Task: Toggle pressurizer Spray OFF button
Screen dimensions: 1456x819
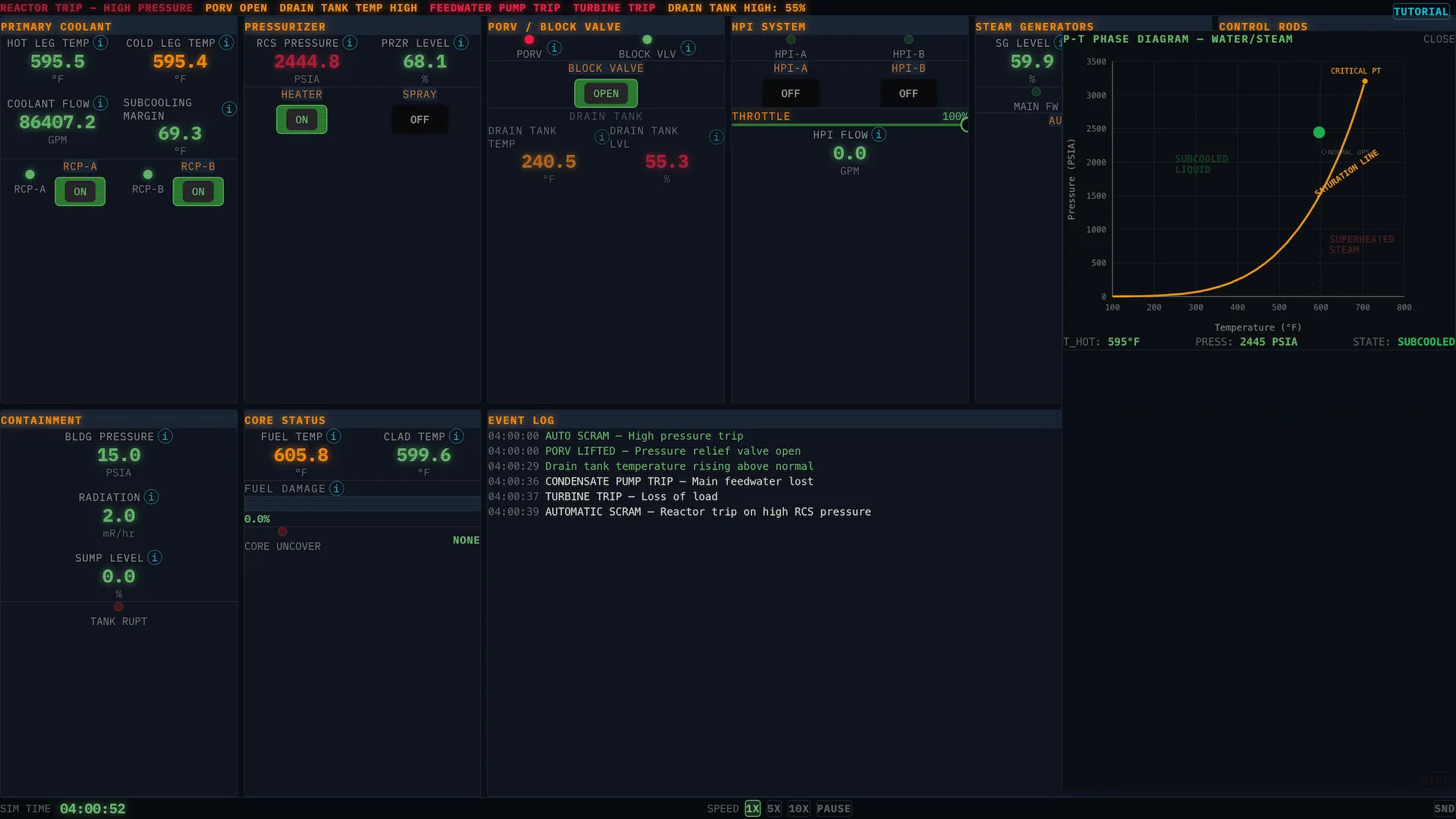Action: [x=419, y=120]
